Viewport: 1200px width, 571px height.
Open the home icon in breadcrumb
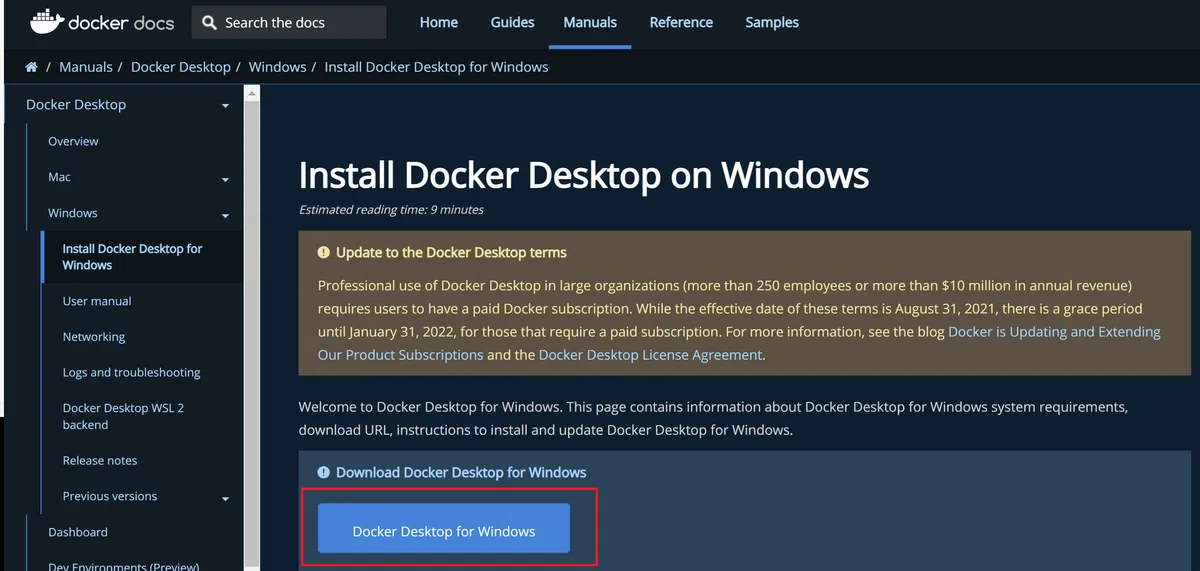(x=32, y=67)
